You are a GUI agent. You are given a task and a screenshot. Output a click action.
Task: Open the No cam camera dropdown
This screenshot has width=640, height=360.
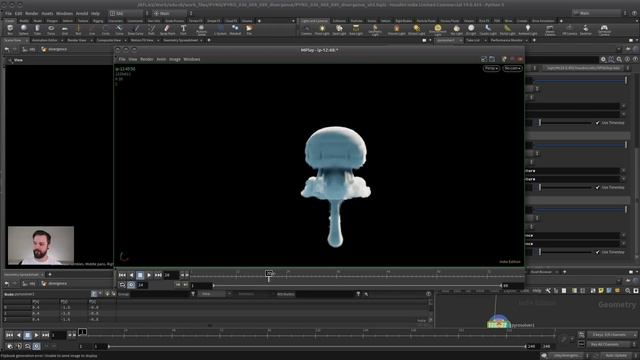tap(512, 68)
